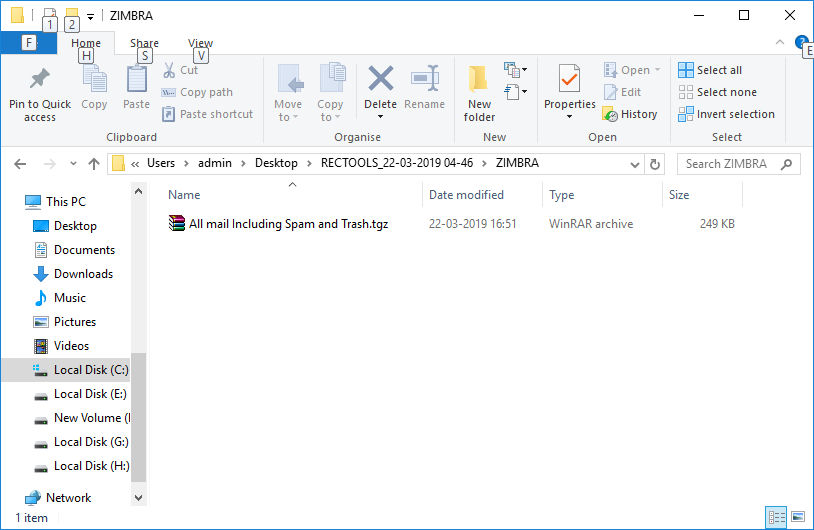Sort by Date modified column
The height and width of the screenshot is (530, 814).
(x=466, y=195)
